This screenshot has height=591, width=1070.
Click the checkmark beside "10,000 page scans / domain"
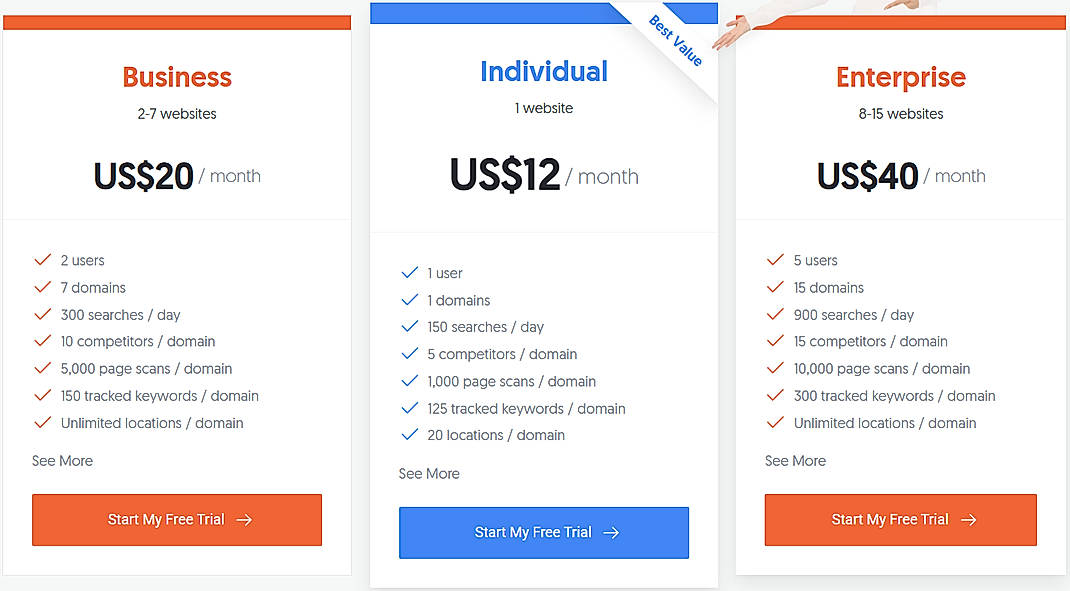tap(776, 368)
